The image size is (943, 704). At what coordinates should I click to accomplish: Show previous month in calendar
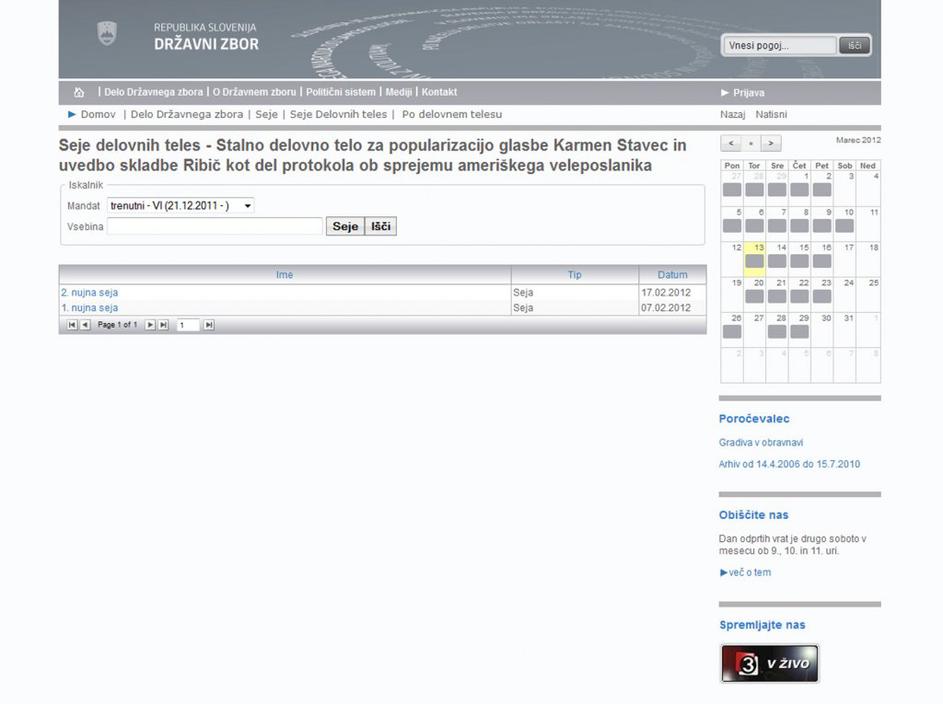(731, 143)
